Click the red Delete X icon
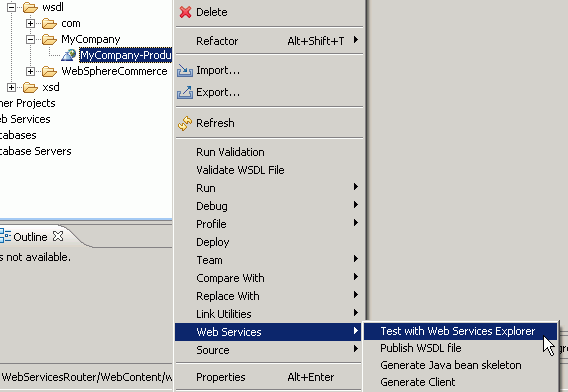Viewport: 568px width, 392px height. point(185,12)
